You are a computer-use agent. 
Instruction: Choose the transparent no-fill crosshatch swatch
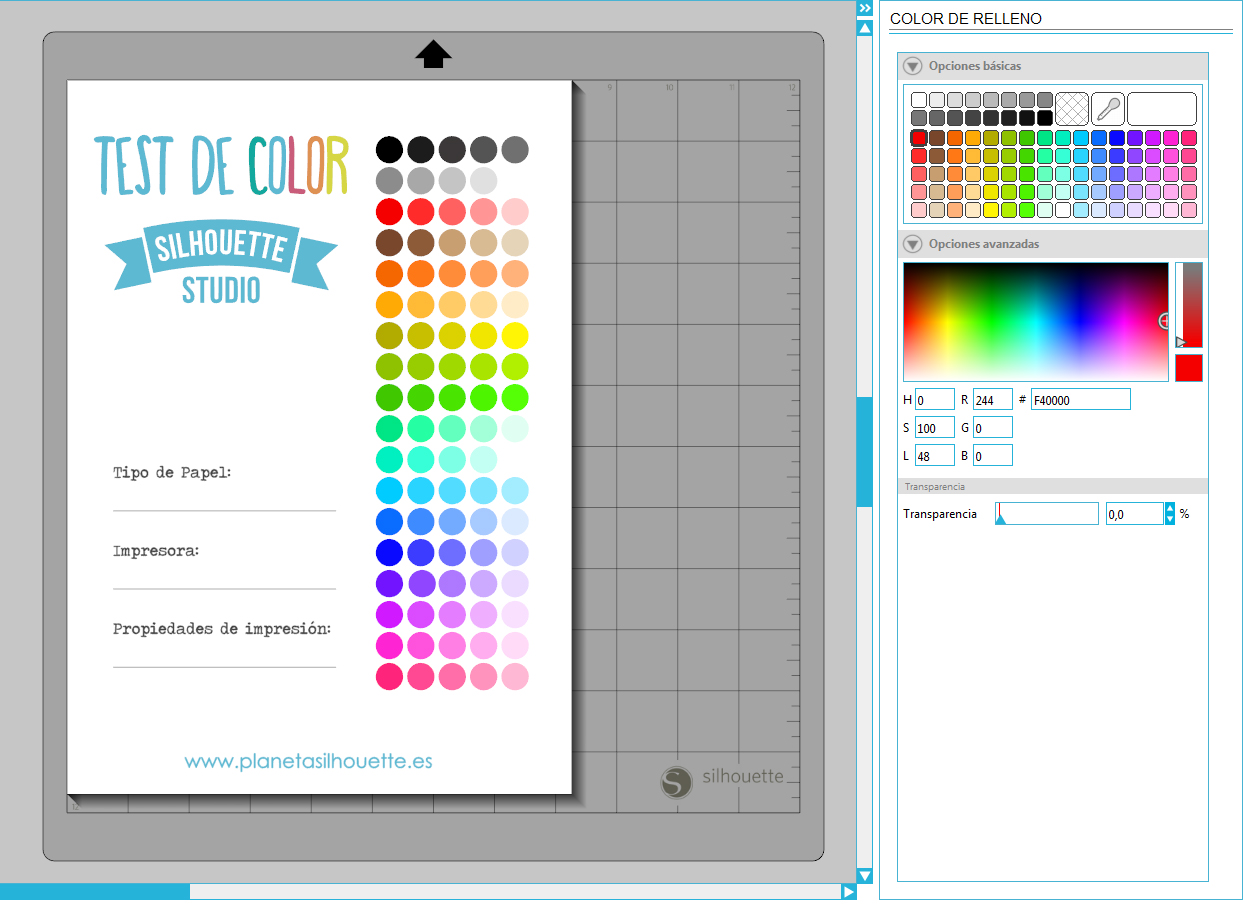pos(1072,108)
